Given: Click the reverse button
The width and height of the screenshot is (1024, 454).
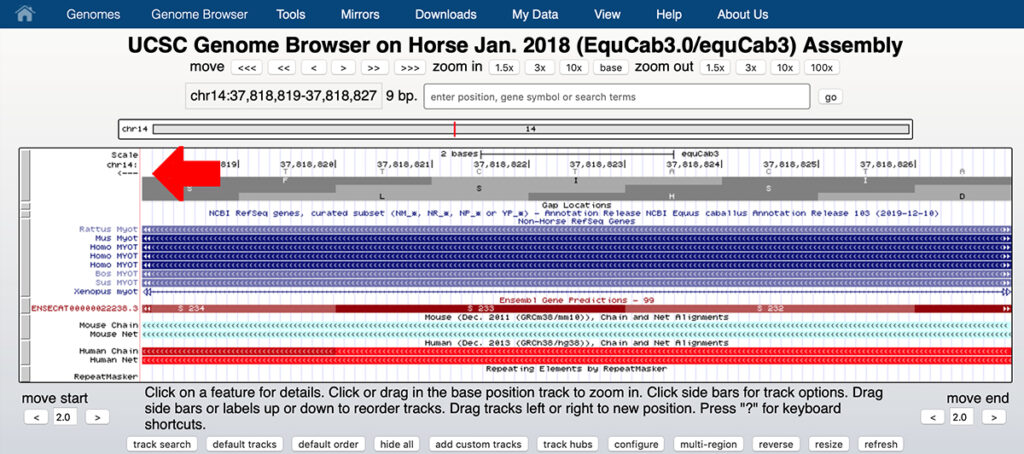Looking at the screenshot, I should 776,444.
